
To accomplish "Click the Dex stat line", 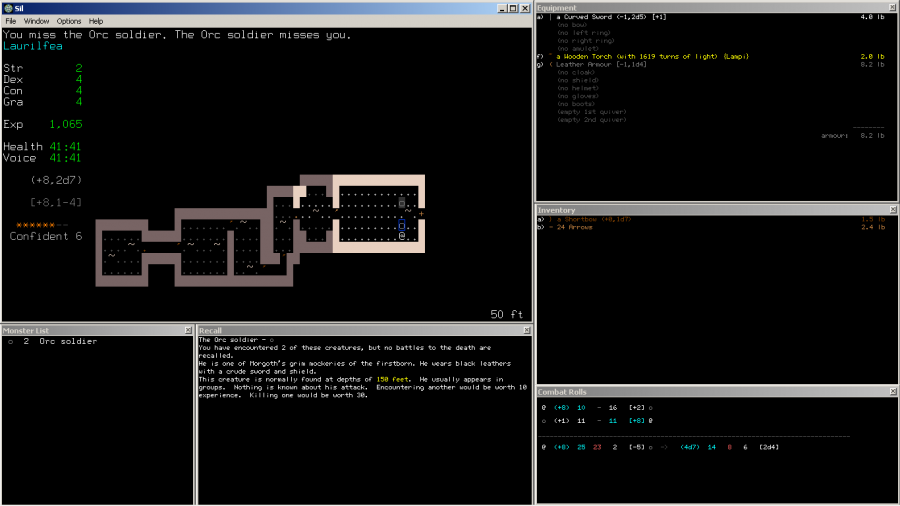I will coord(42,80).
